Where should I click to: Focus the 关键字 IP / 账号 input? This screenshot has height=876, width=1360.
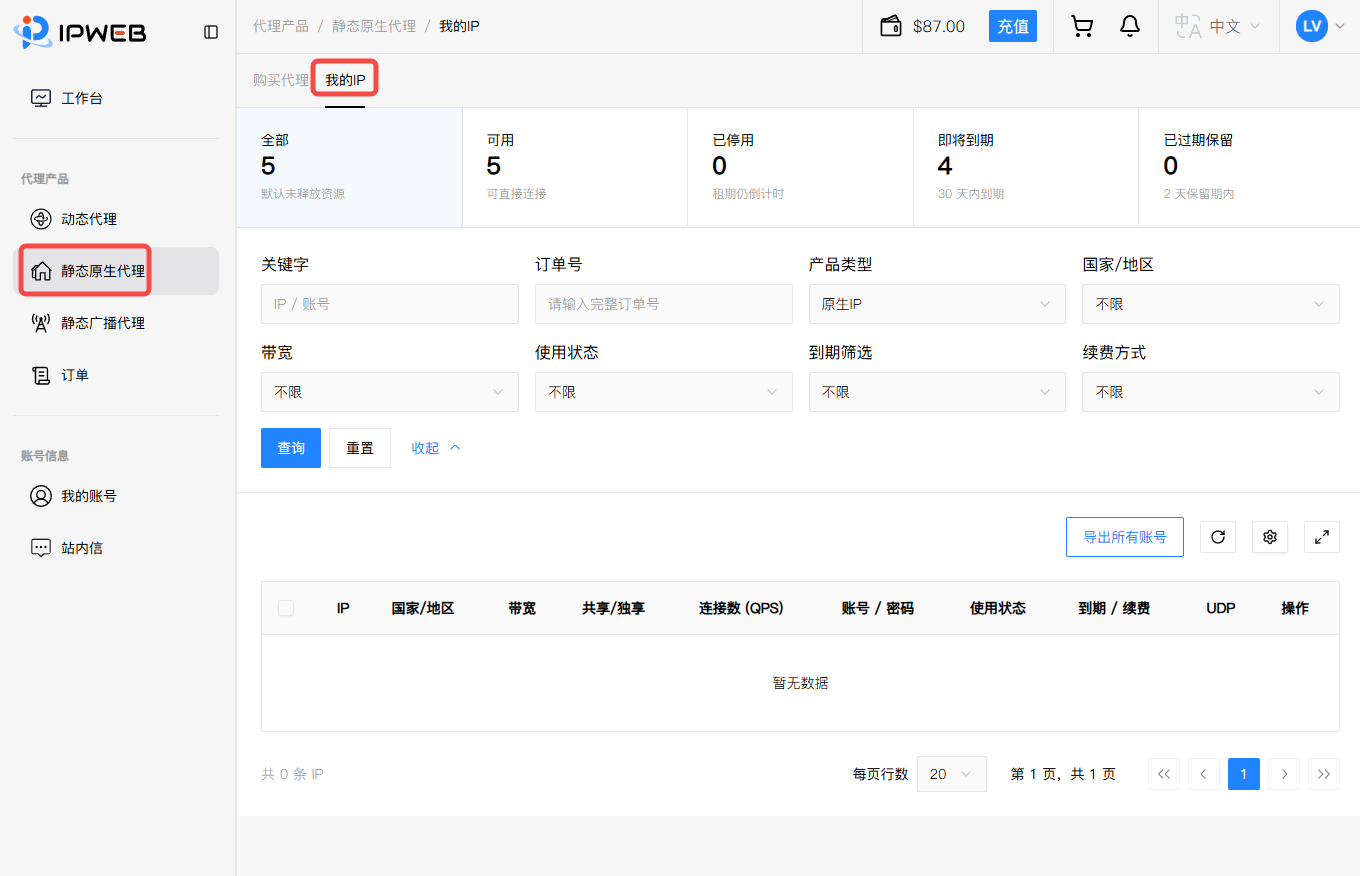390,304
